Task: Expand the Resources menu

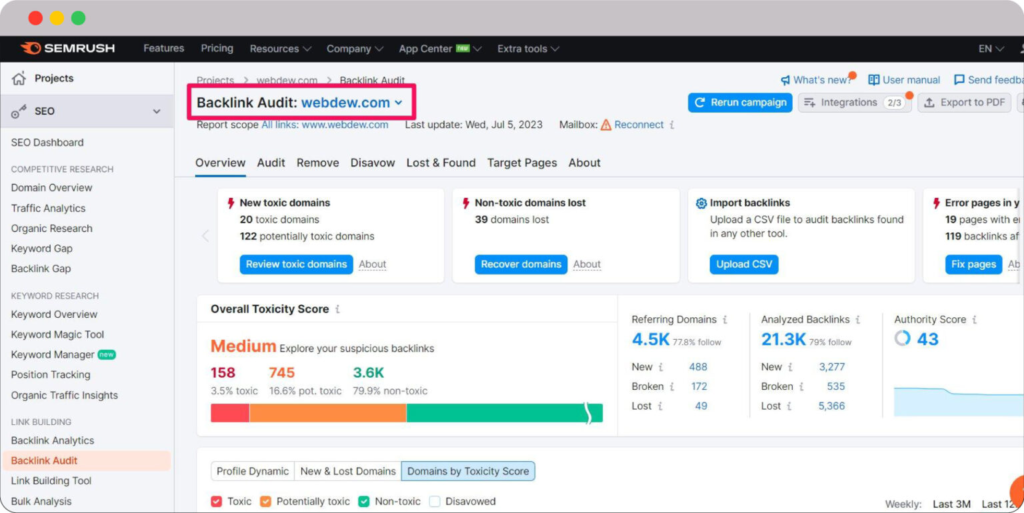Action: pos(280,49)
